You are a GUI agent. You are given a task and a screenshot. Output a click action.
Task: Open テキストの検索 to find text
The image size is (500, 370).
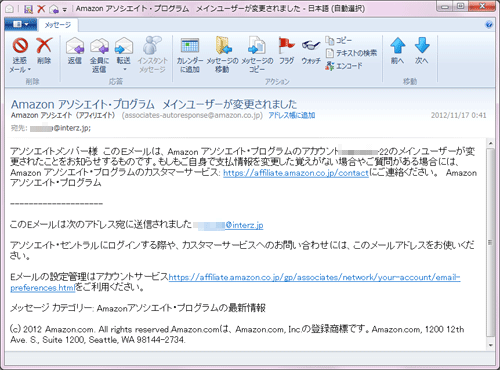click(x=351, y=53)
